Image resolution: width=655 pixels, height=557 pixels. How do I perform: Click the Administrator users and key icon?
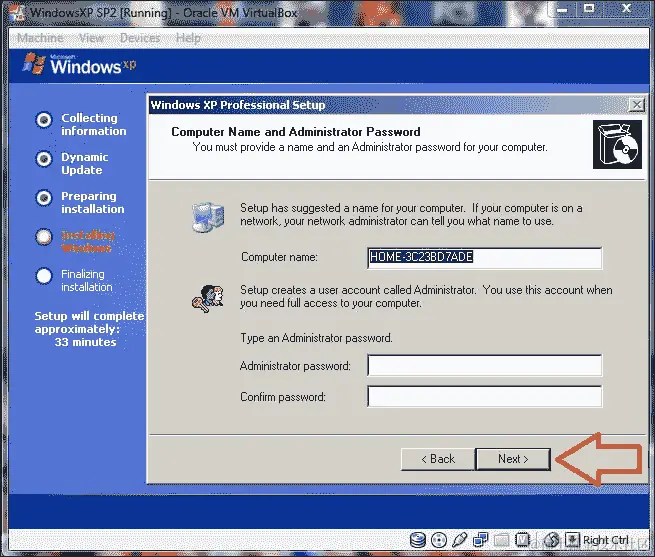208,298
